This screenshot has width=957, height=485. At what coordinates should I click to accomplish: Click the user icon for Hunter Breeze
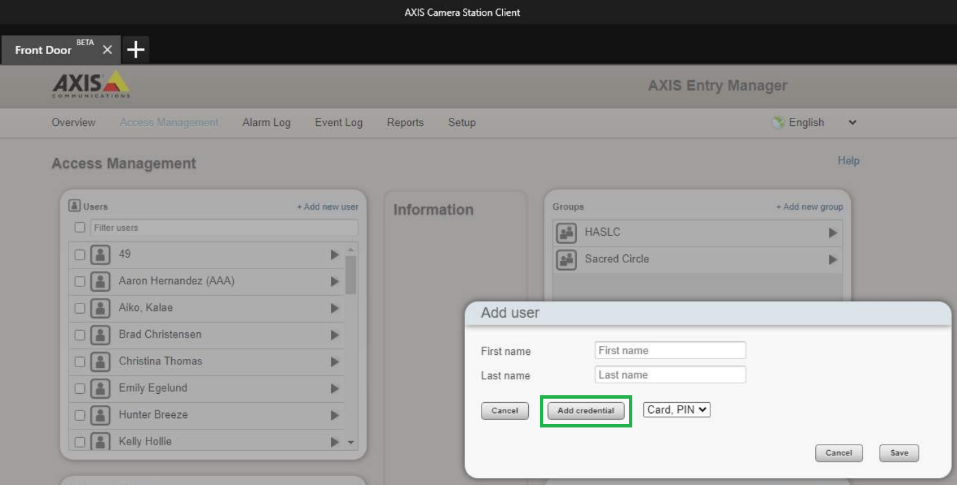(100, 415)
